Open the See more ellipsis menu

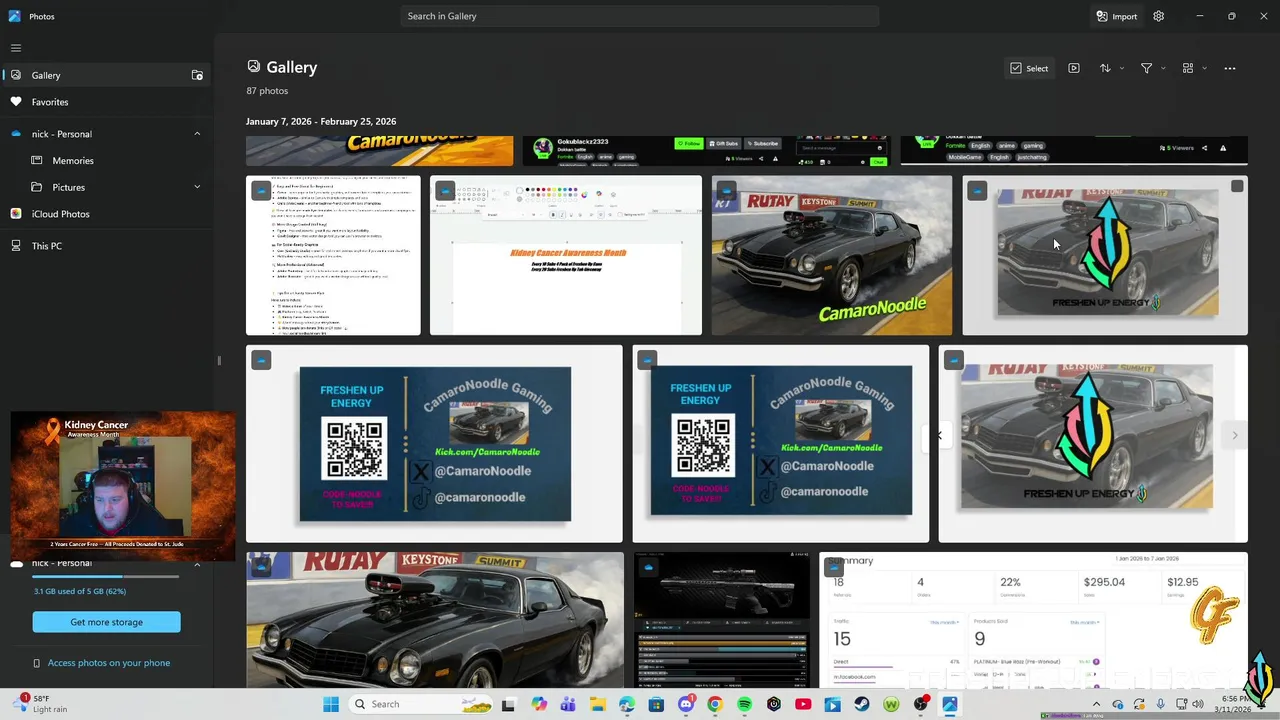click(x=1230, y=68)
